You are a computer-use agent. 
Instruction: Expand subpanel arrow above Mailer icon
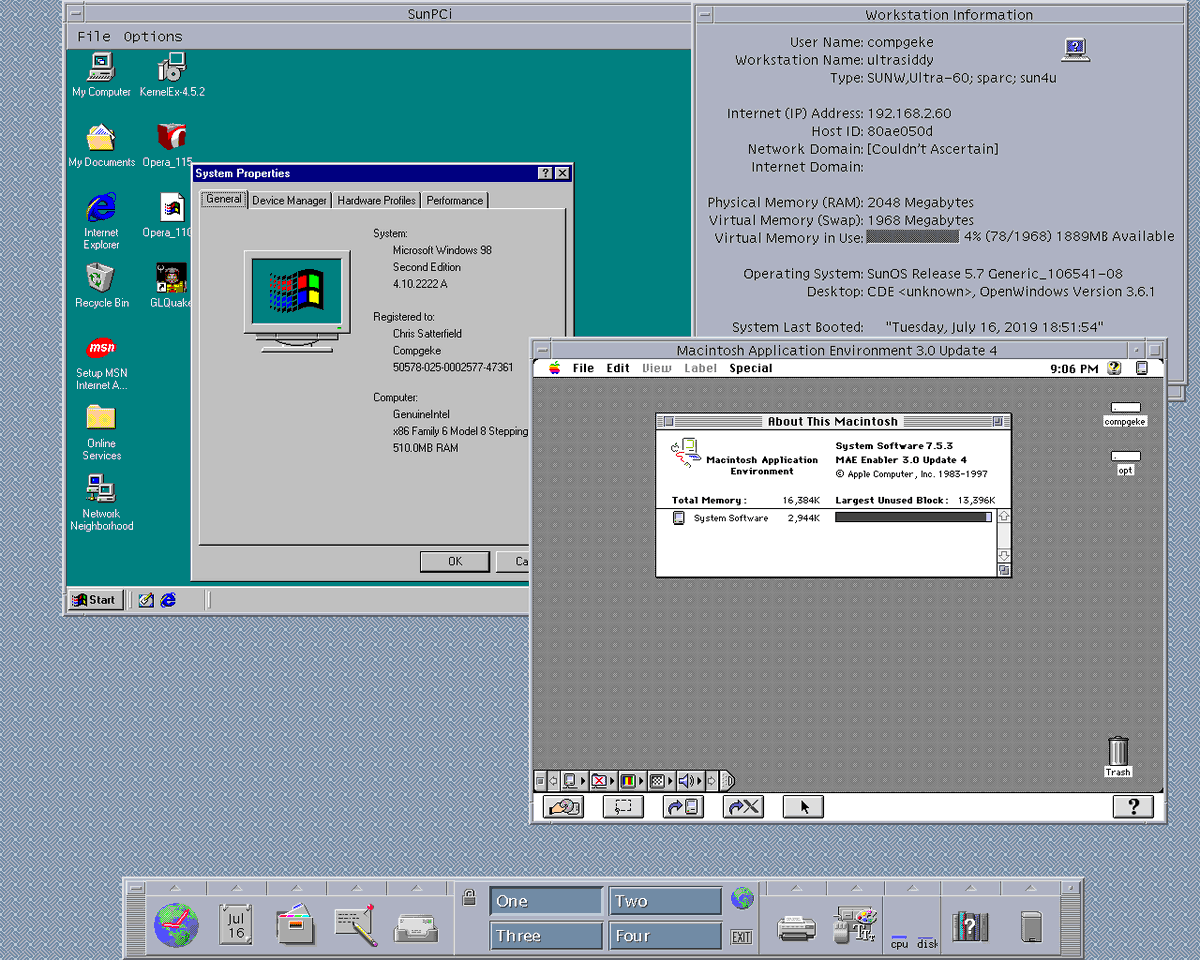point(415,888)
